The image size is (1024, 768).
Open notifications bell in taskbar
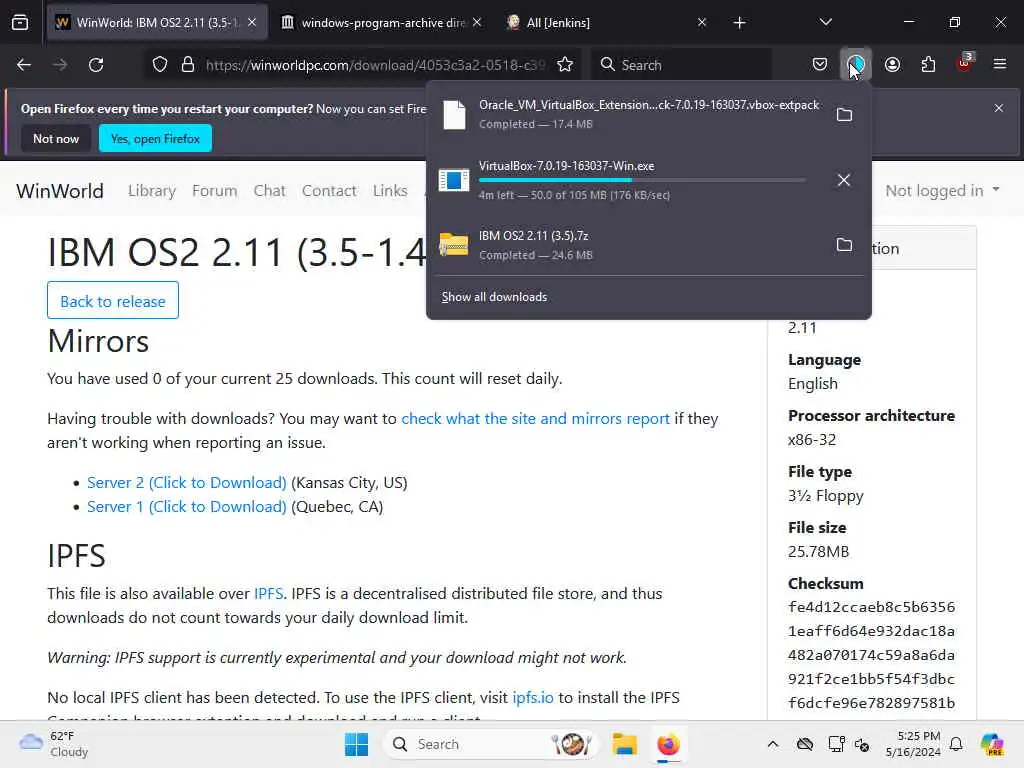pyautogui.click(x=956, y=744)
